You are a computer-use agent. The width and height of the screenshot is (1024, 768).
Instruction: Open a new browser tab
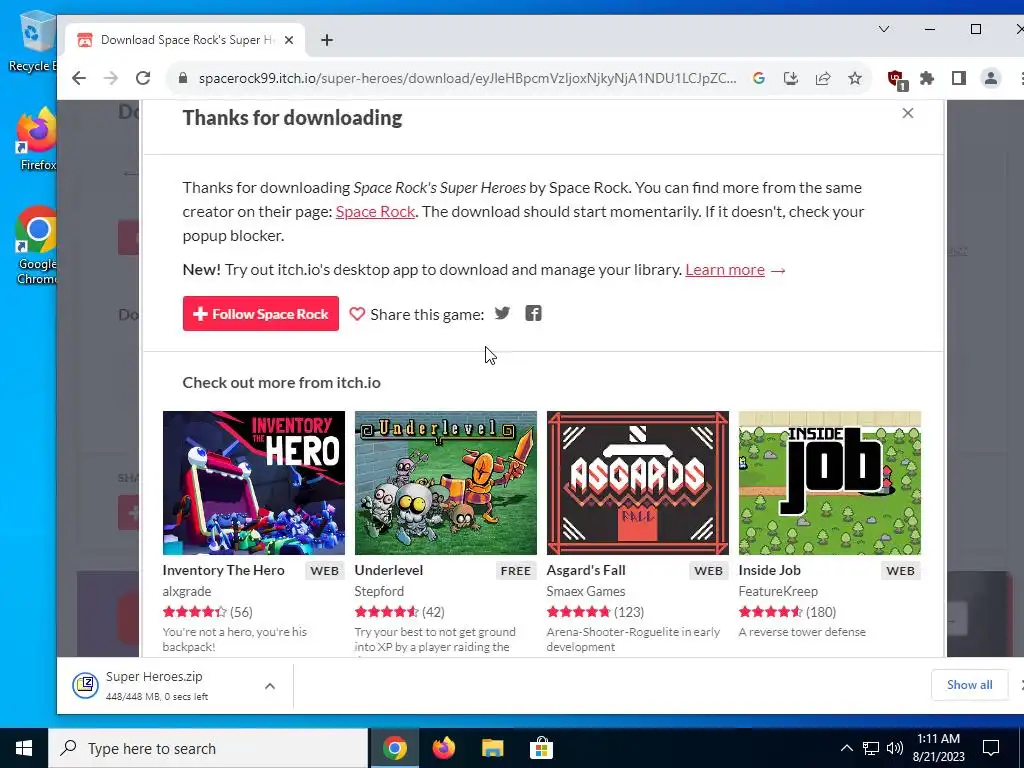coord(327,40)
